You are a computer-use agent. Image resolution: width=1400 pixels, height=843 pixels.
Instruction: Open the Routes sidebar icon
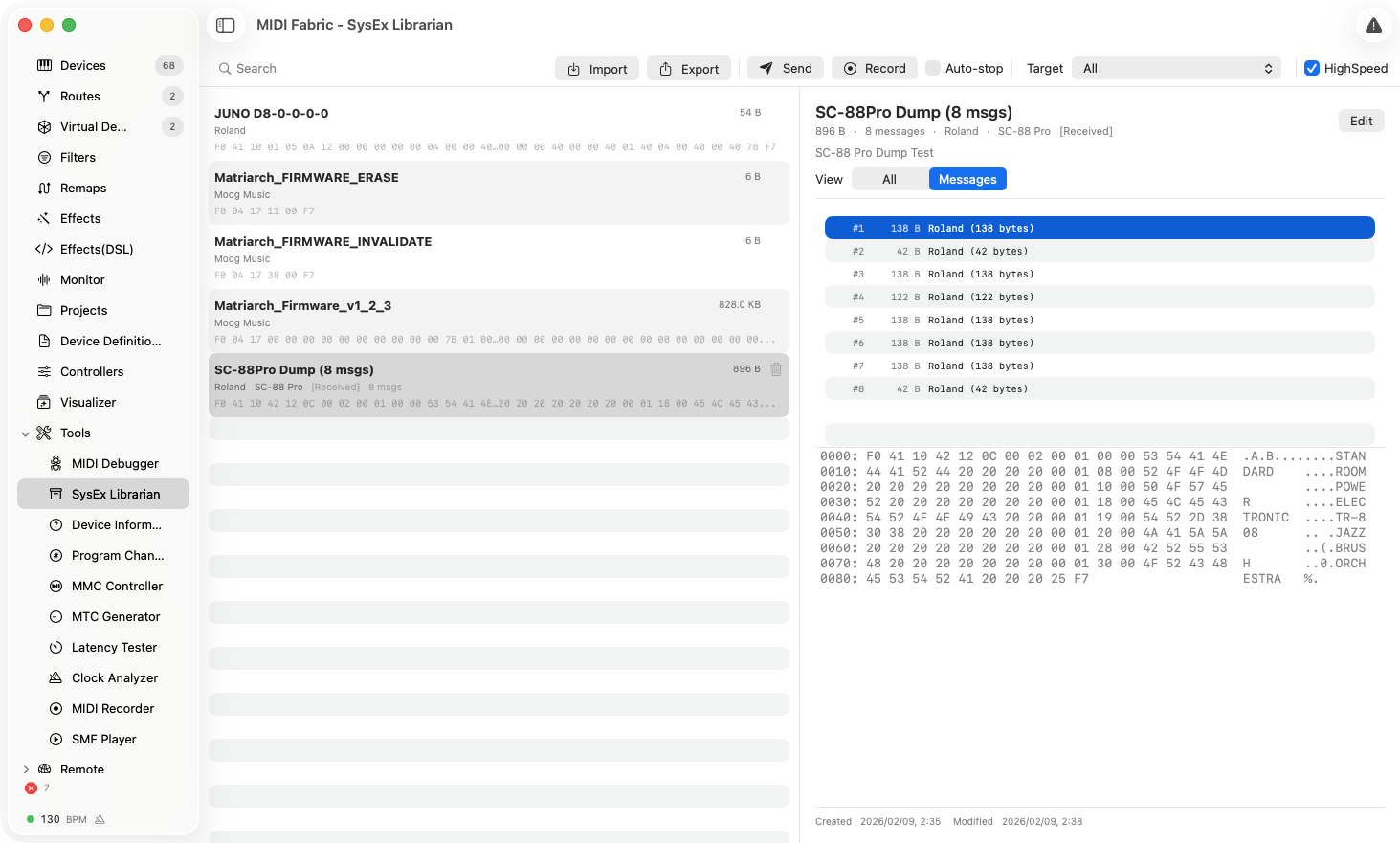coord(44,96)
